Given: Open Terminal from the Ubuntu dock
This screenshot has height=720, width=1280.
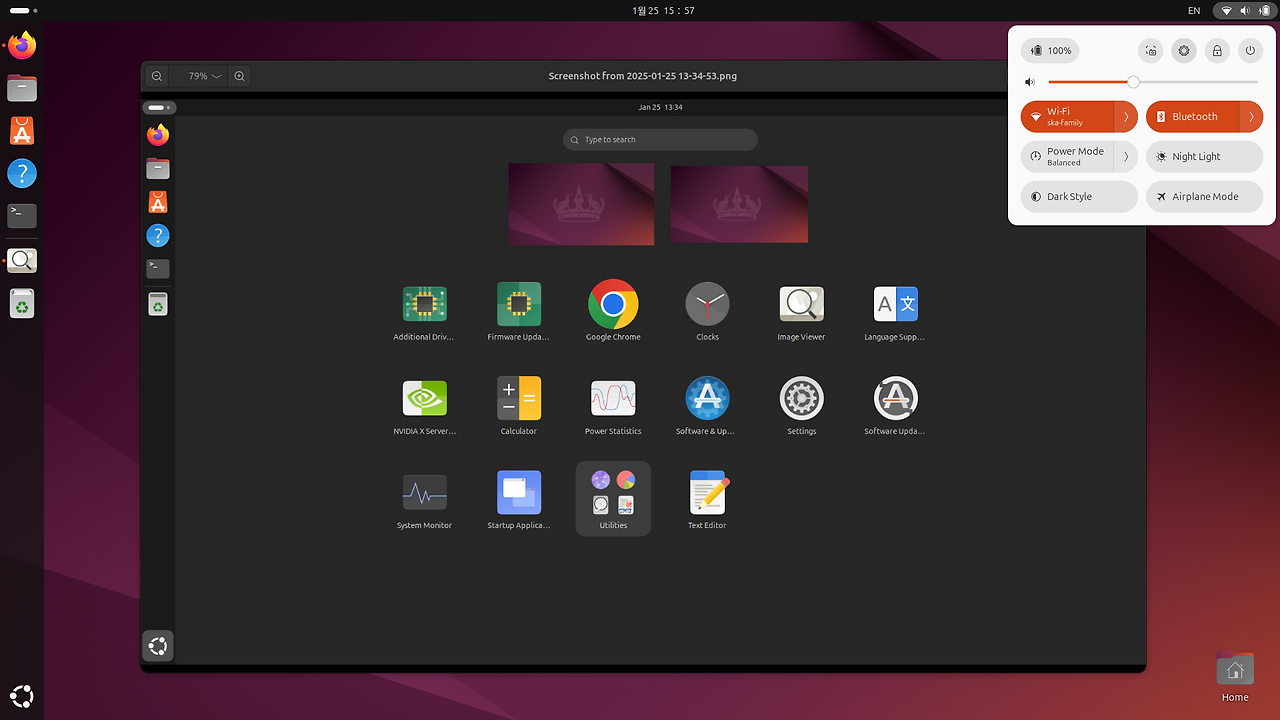Looking at the screenshot, I should [22, 215].
